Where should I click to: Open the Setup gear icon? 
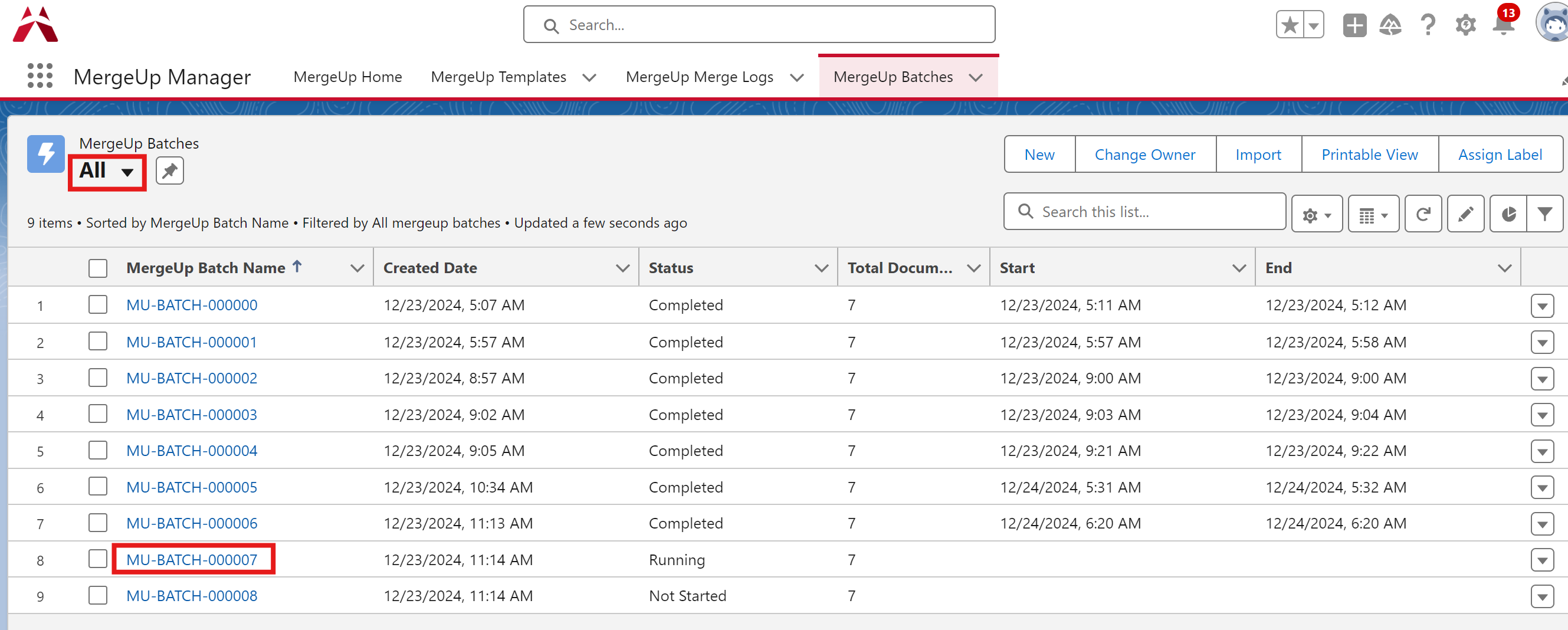click(1465, 25)
